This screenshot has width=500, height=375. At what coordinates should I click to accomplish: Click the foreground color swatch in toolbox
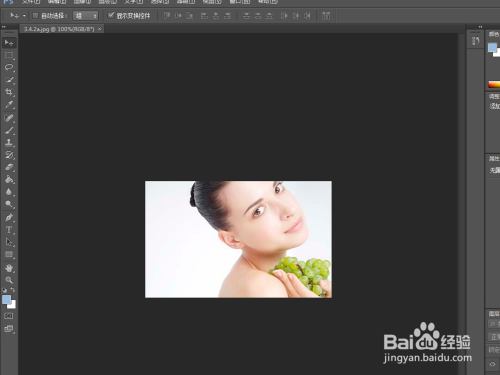6,299
